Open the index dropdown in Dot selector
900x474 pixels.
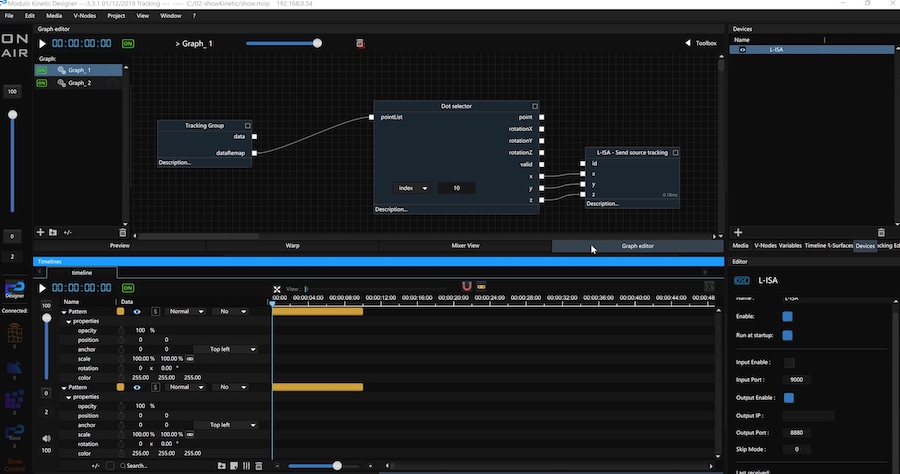pyautogui.click(x=411, y=188)
